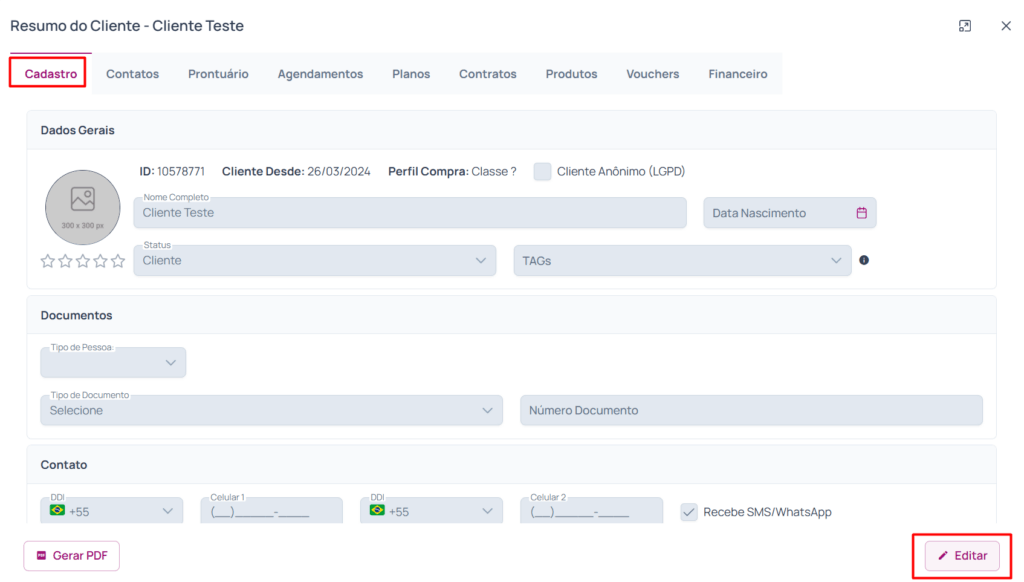This screenshot has width=1024, height=582.
Task: Open the Status dropdown
Action: 314,261
